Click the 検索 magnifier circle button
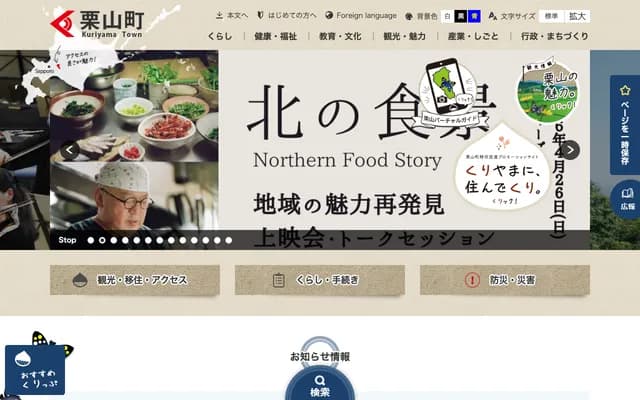The image size is (640, 400). pos(320,383)
